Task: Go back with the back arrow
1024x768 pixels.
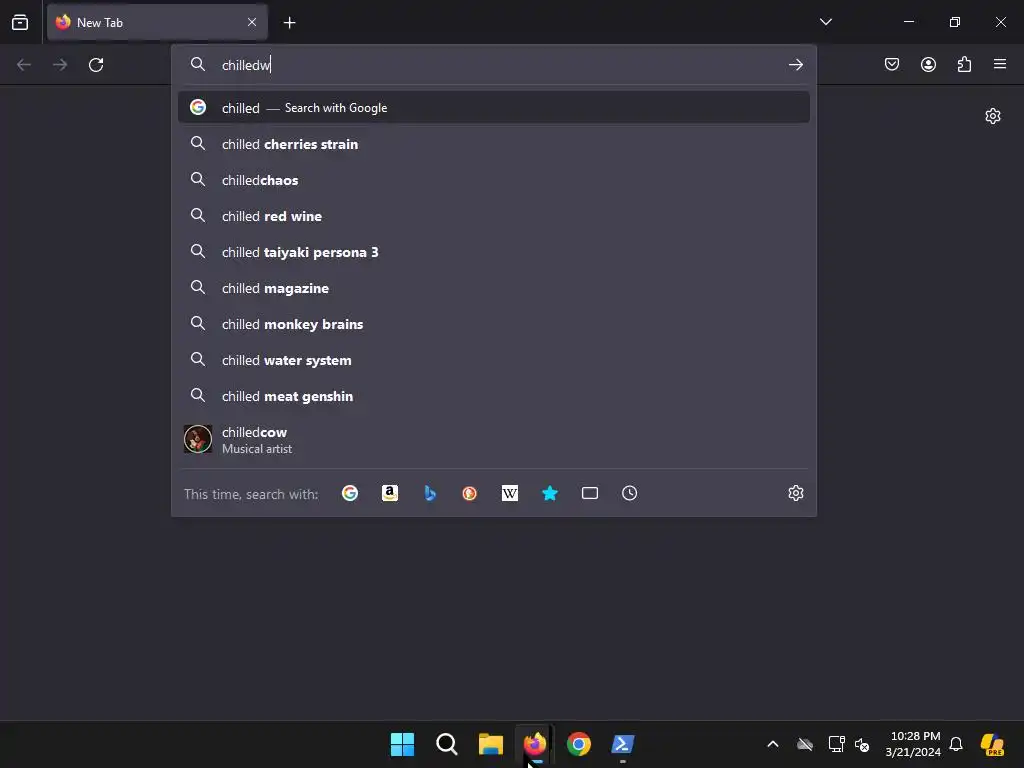Action: pyautogui.click(x=24, y=65)
